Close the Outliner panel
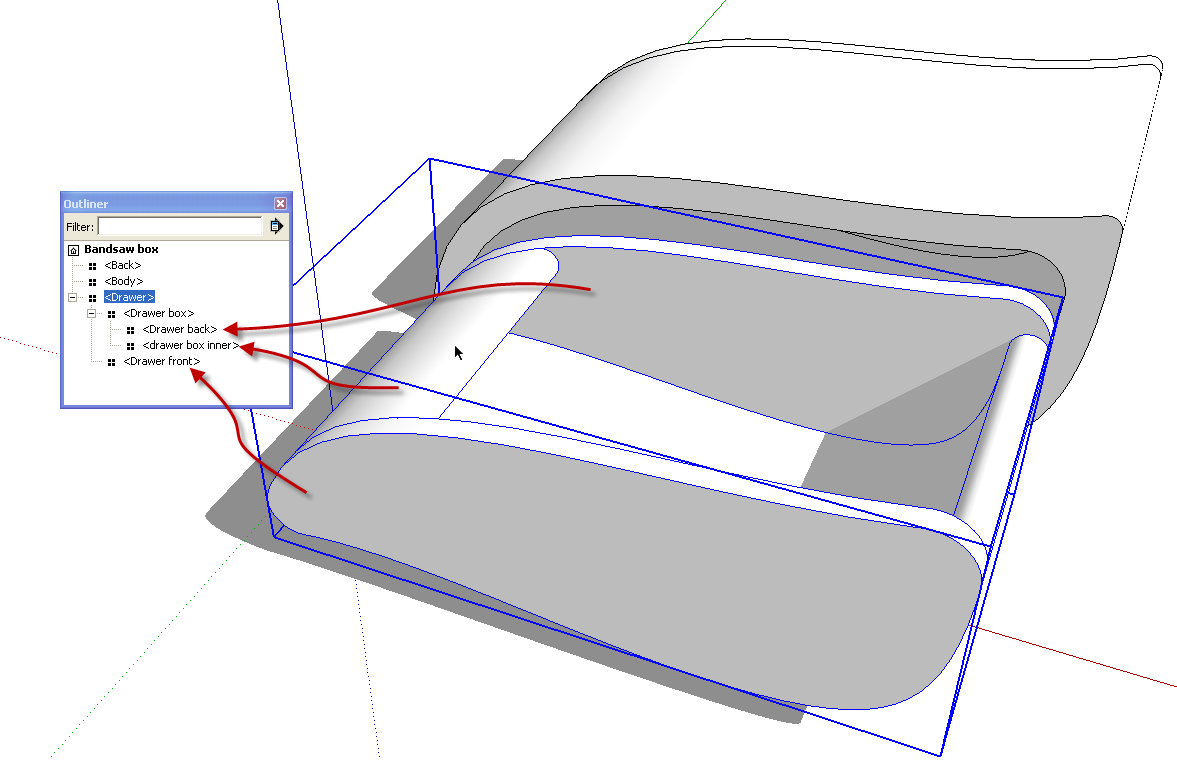Image resolution: width=1177 pixels, height=760 pixels. coord(280,203)
